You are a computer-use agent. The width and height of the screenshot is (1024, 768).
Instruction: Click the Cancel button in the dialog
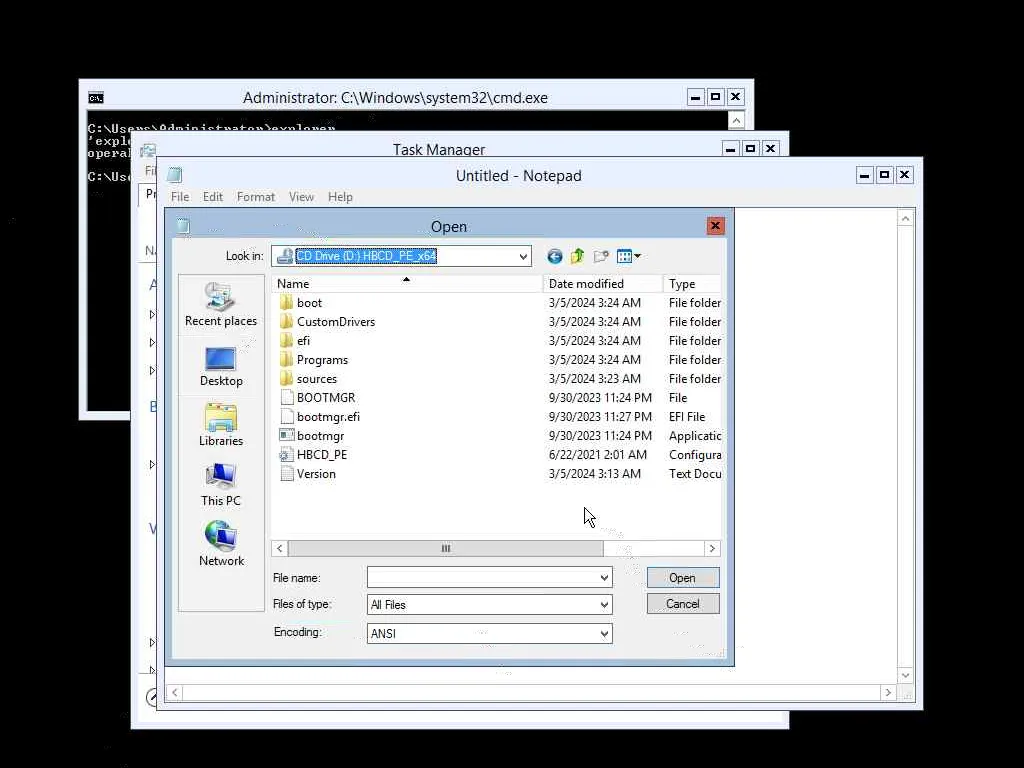click(x=682, y=604)
